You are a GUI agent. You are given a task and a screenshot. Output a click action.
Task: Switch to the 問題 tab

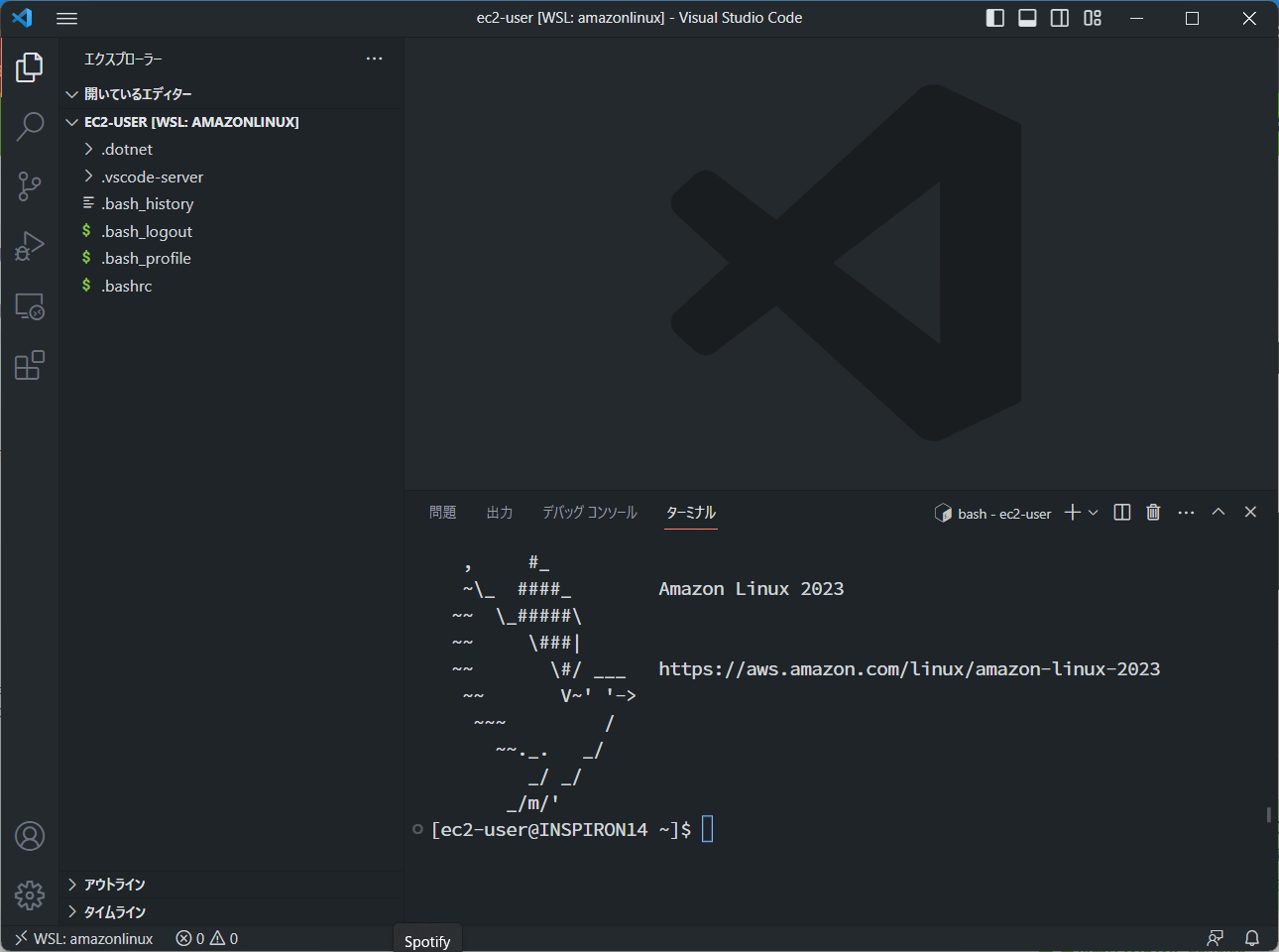442,513
